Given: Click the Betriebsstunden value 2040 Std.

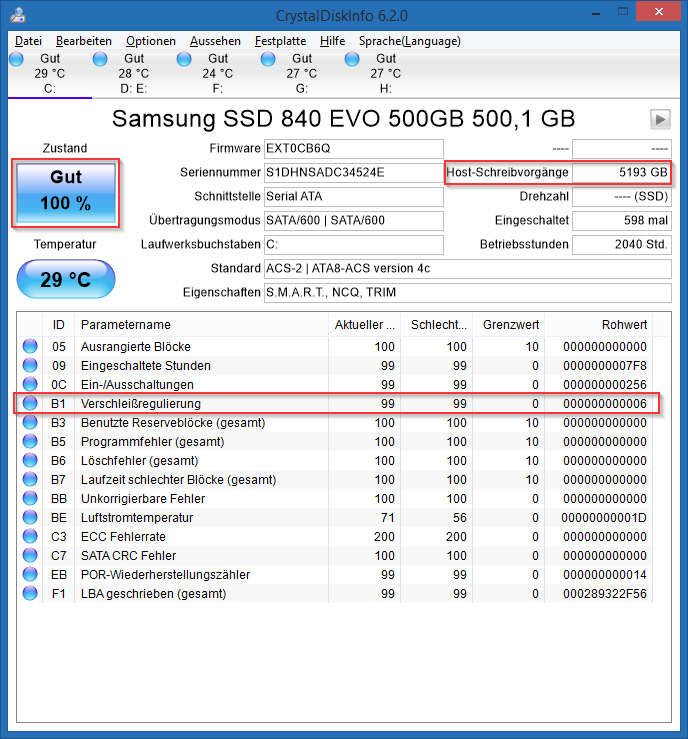Looking at the screenshot, I should tap(622, 245).
